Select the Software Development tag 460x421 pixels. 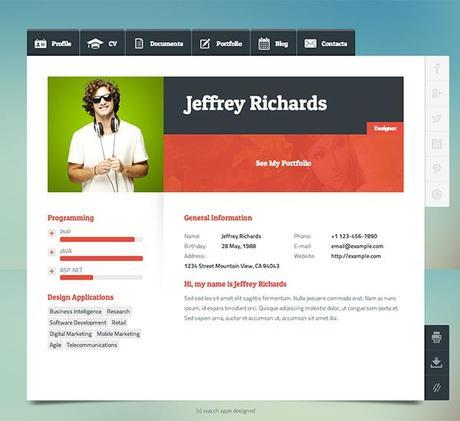coord(78,323)
